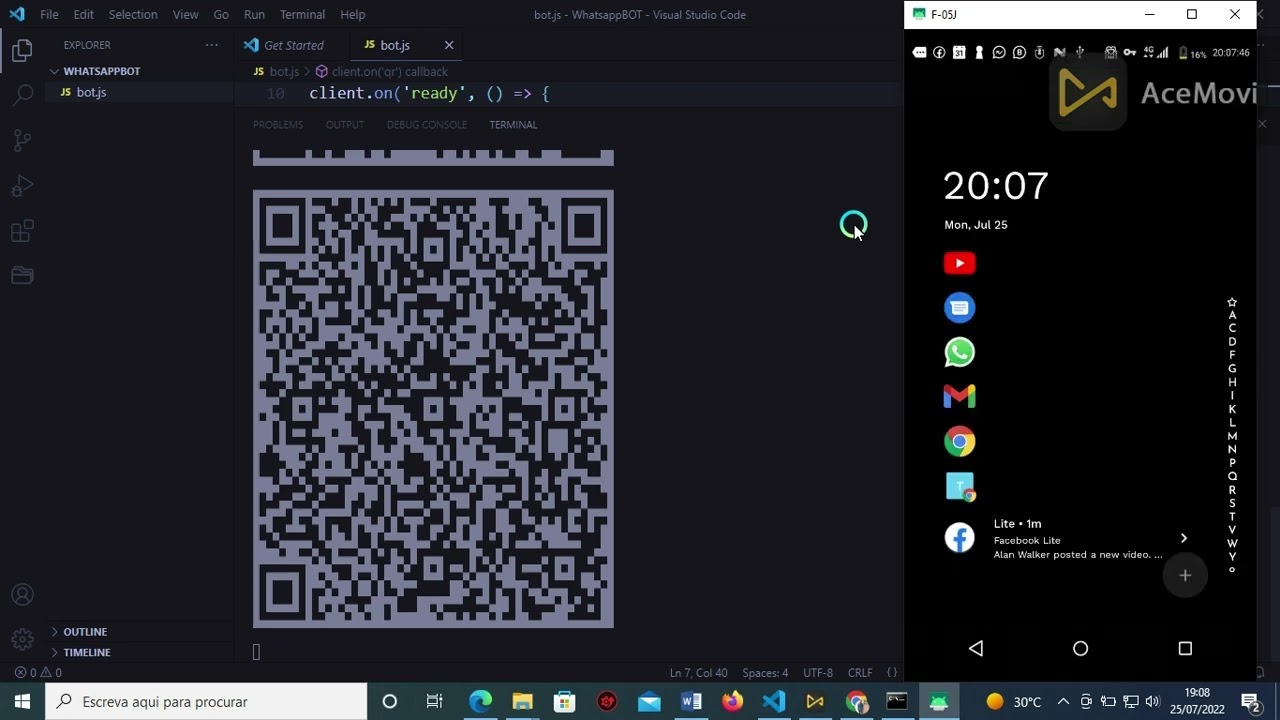Open the Run and Debug view
The height and width of the screenshot is (720, 1280).
coord(22,186)
